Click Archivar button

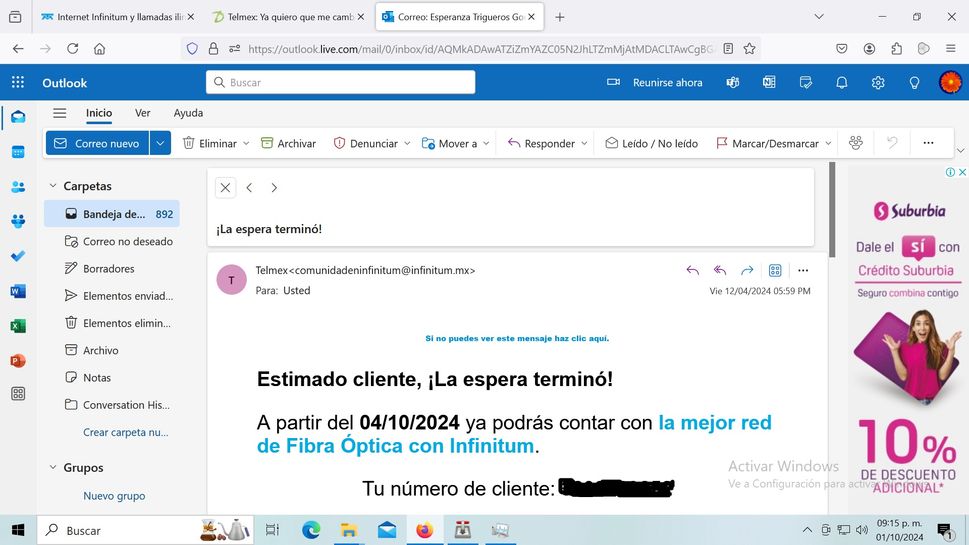tap(289, 143)
